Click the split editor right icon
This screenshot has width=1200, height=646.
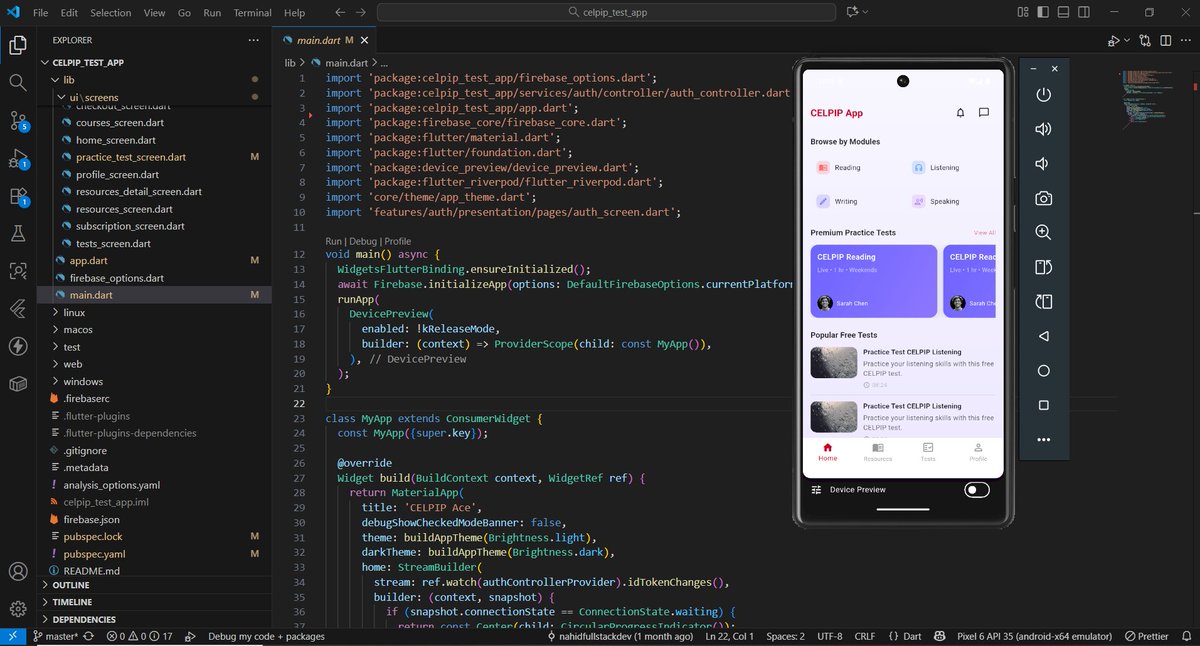coord(1166,40)
